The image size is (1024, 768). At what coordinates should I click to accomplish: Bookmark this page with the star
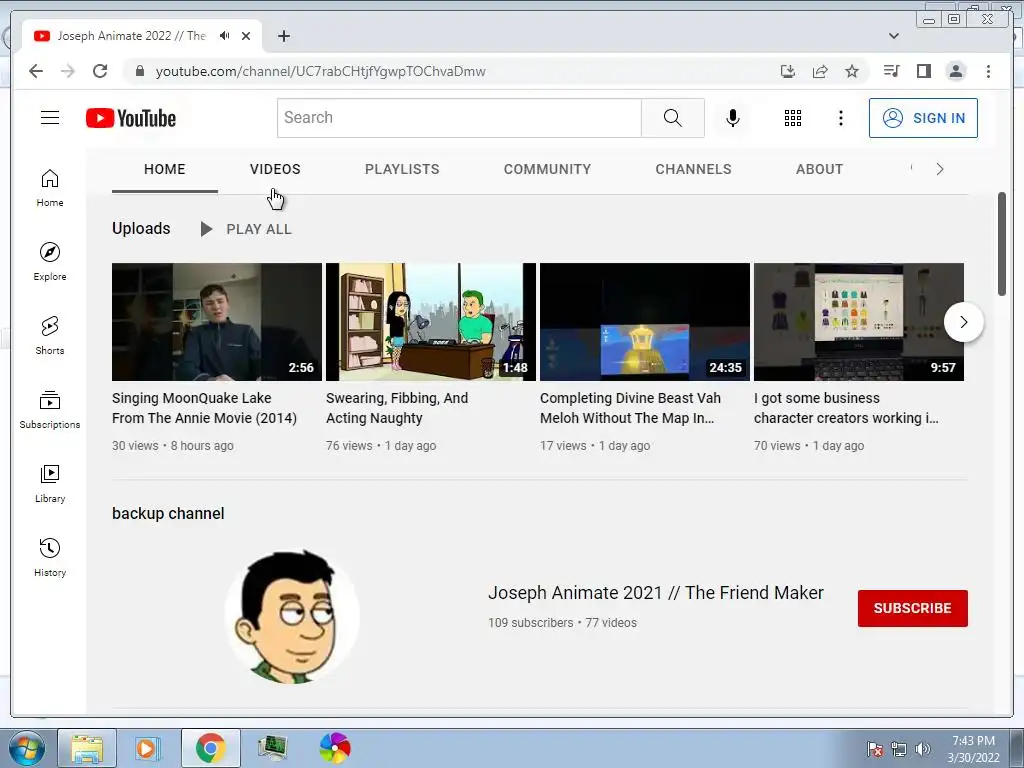[852, 71]
